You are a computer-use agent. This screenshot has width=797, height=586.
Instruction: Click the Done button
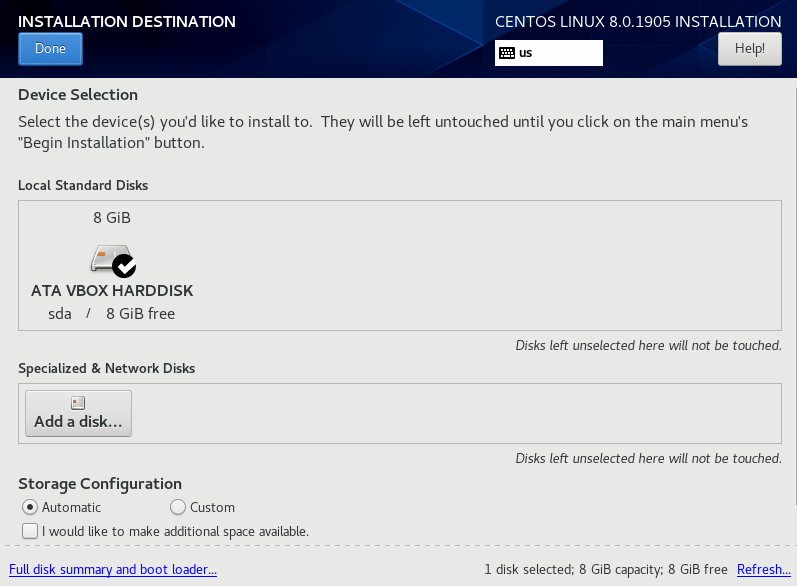coord(50,49)
